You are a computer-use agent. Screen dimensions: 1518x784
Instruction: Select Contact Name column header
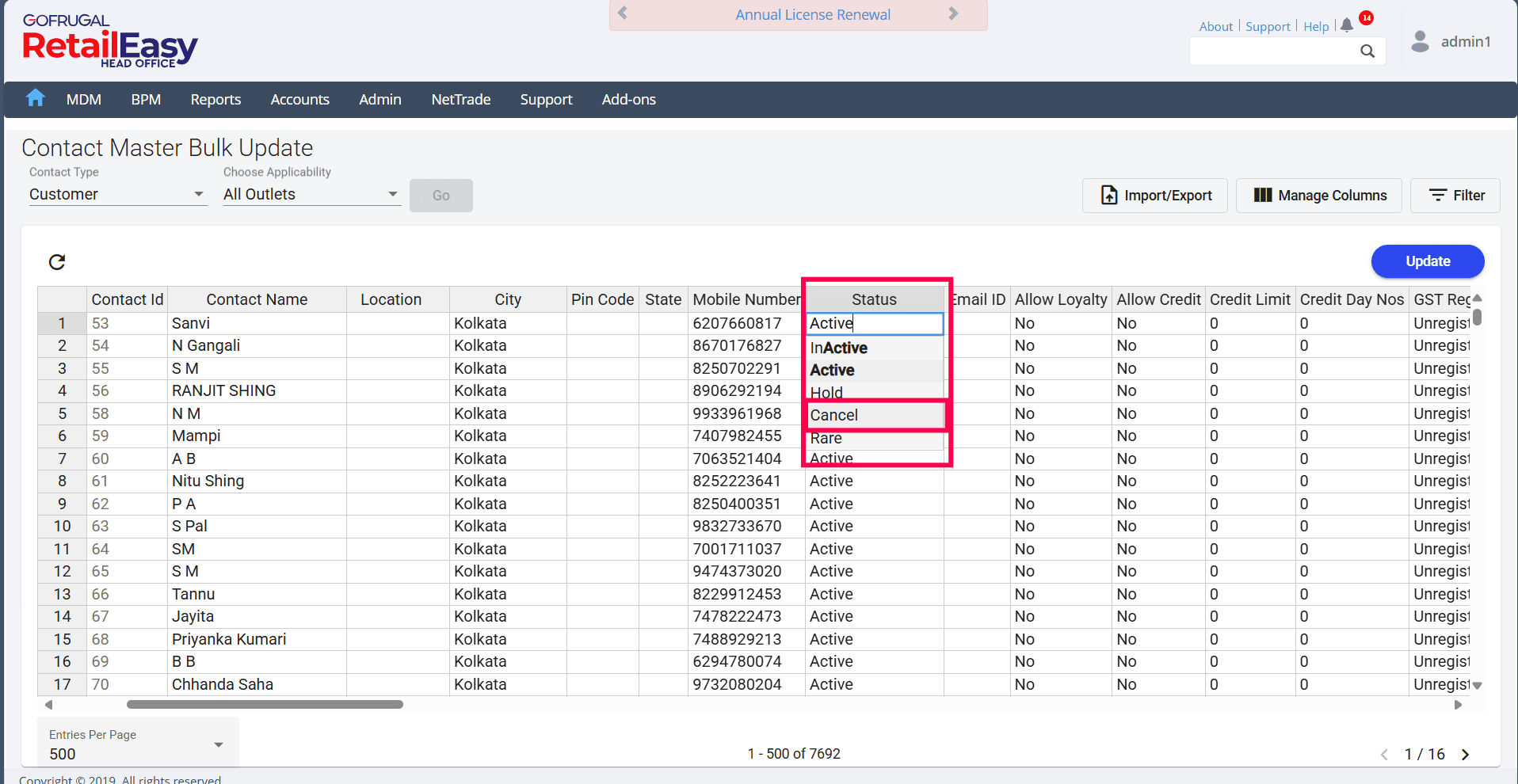click(257, 299)
